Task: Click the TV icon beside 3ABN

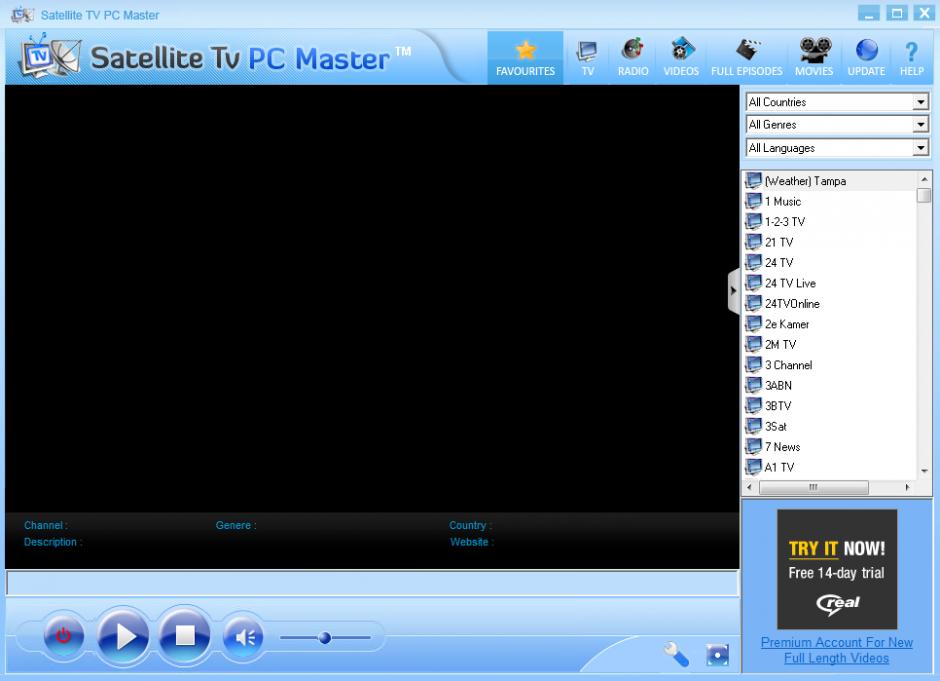Action: pos(753,385)
